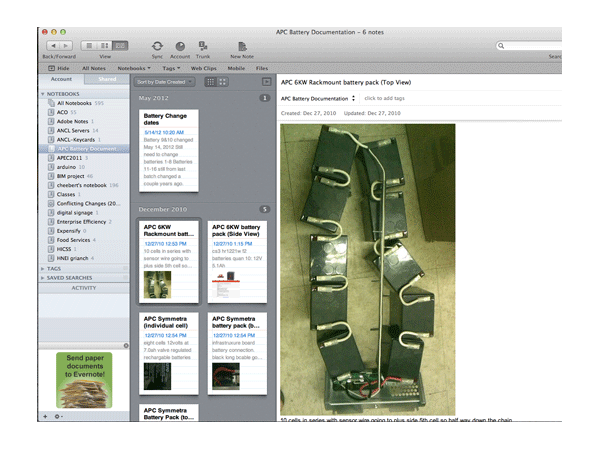600x450 pixels.
Task: Switch to the Account sidebar tab
Action: click(x=61, y=79)
